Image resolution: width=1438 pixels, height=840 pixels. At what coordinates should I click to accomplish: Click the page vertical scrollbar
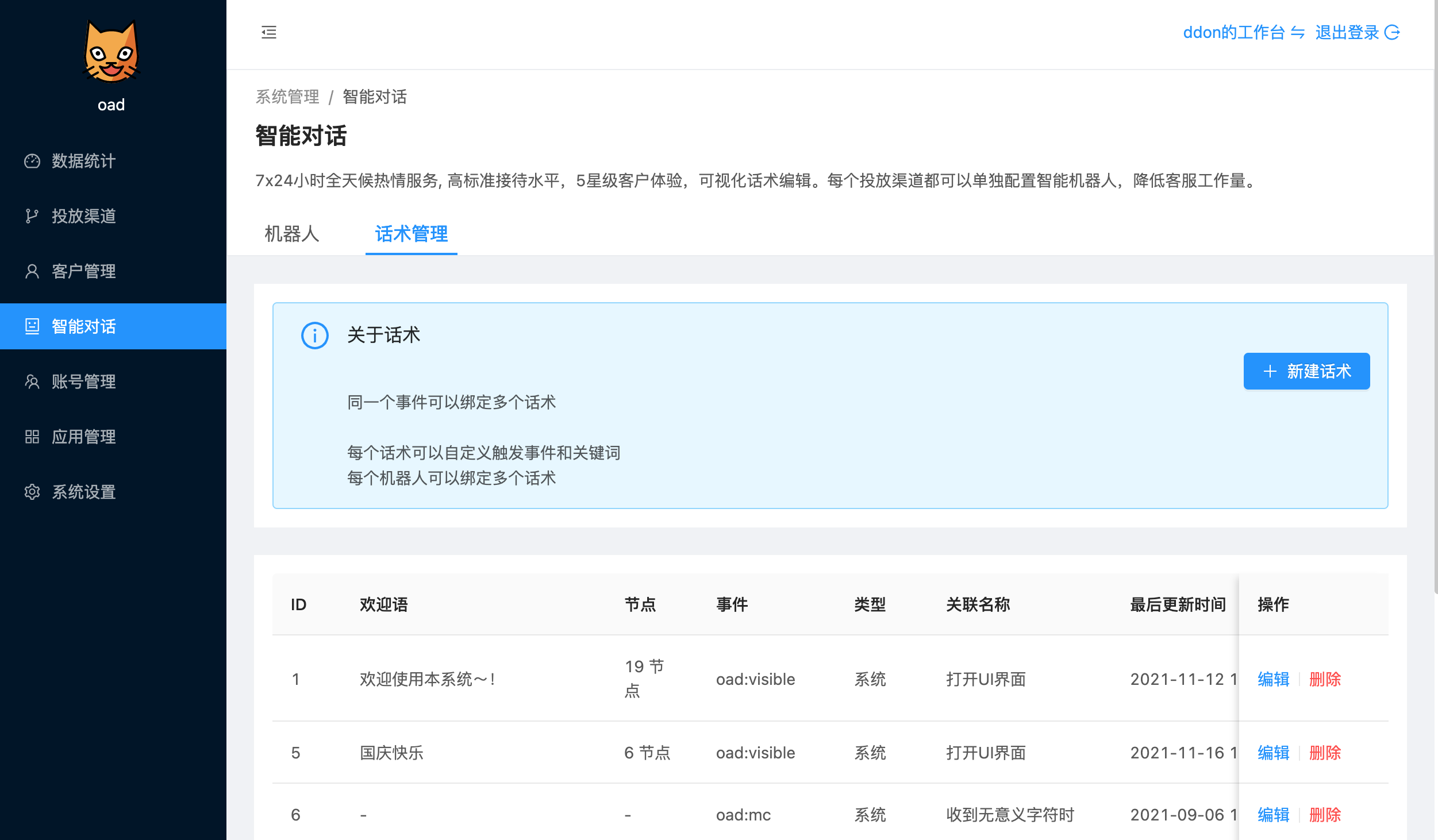point(1436,296)
